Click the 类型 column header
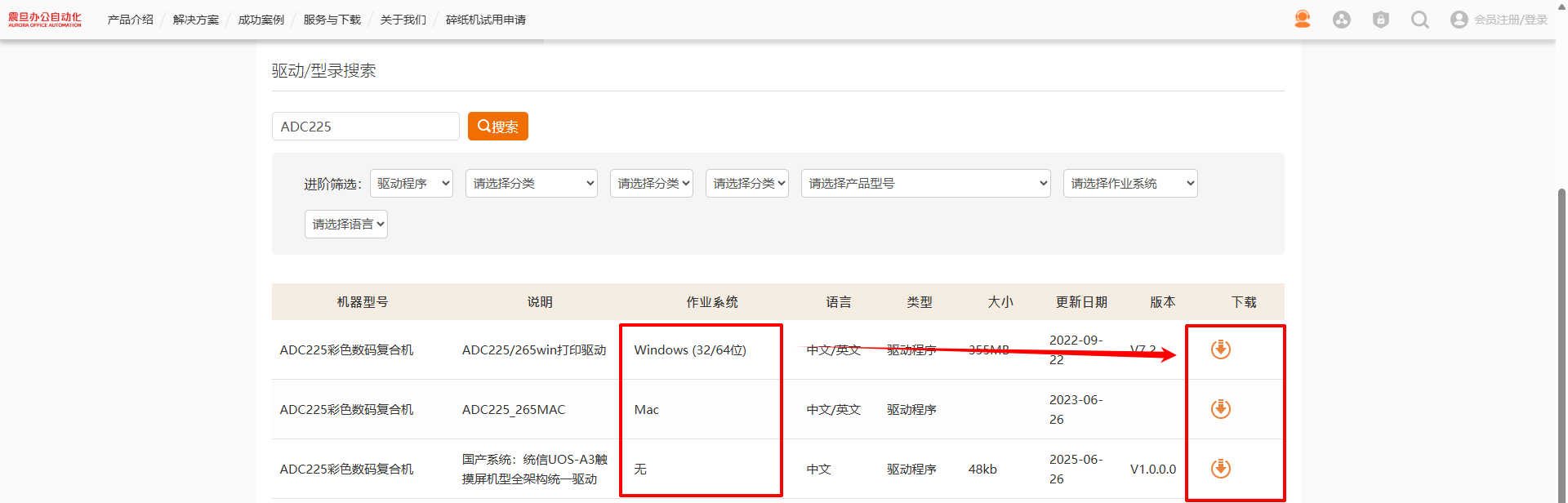 click(920, 302)
